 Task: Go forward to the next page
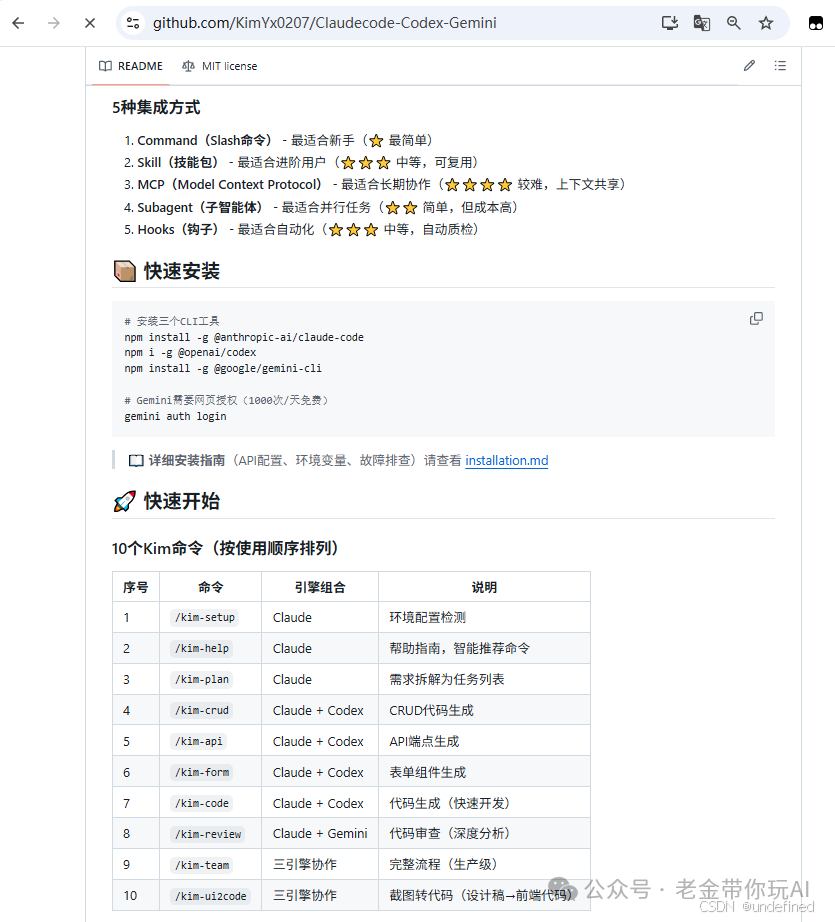[54, 23]
